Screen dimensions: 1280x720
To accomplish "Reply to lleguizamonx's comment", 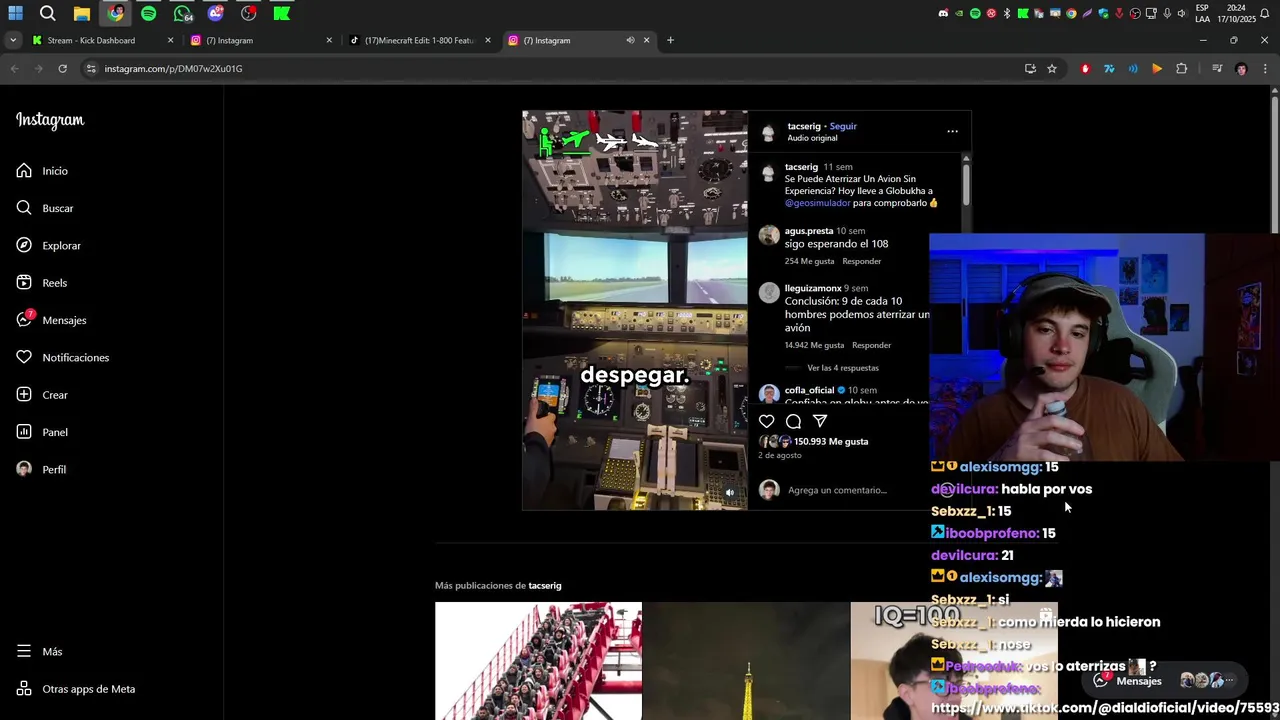I will (871, 345).
